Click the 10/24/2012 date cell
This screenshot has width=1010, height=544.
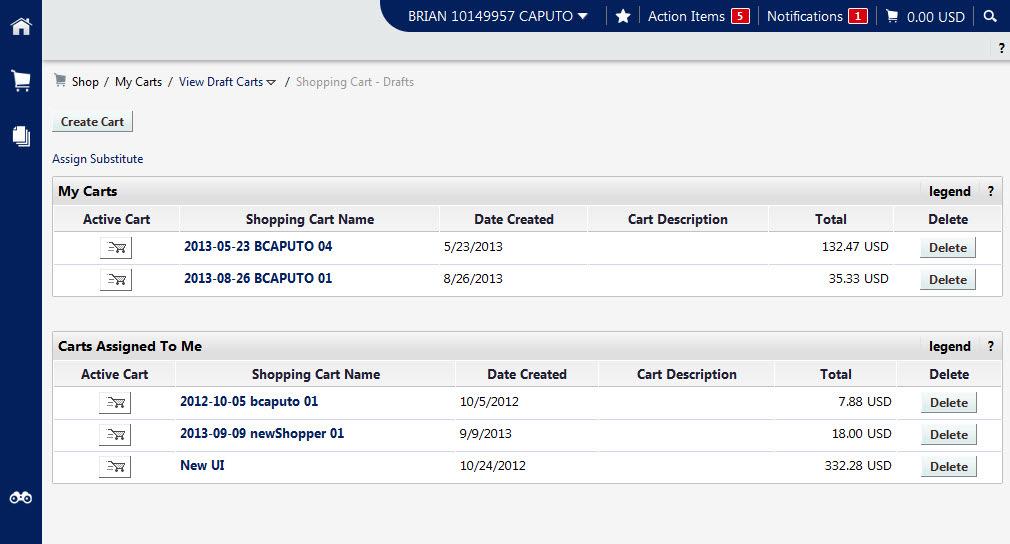493,465
